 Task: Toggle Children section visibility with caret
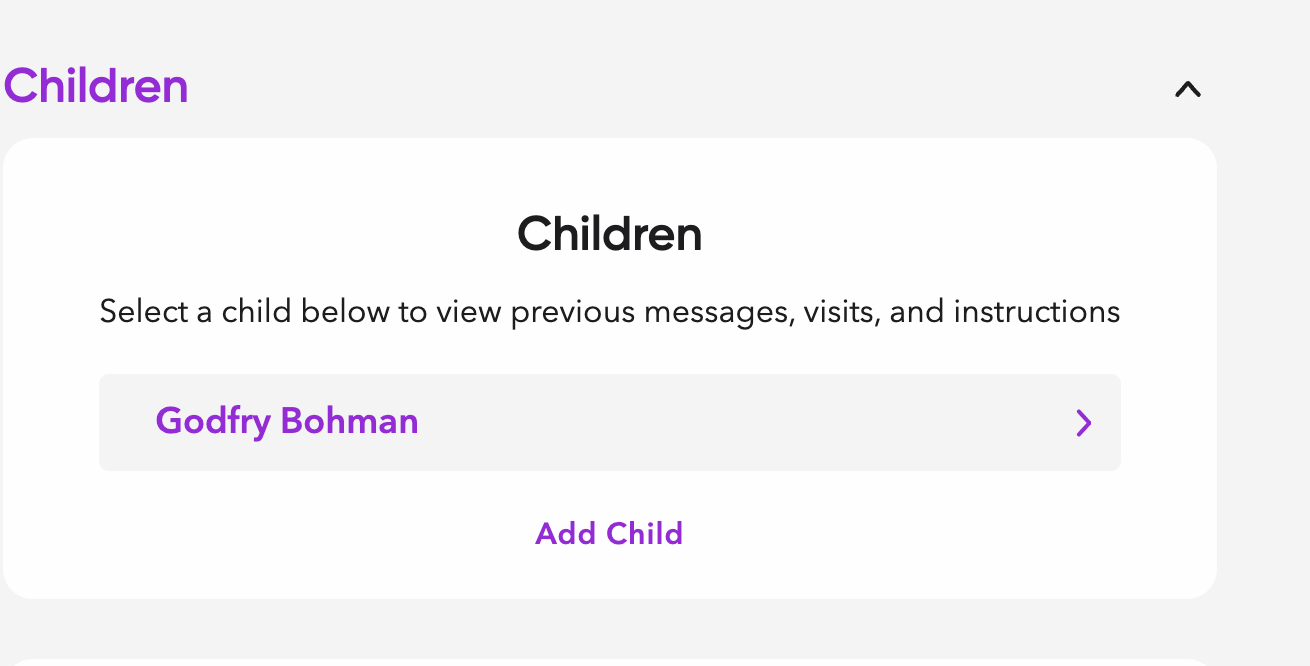[x=1187, y=90]
